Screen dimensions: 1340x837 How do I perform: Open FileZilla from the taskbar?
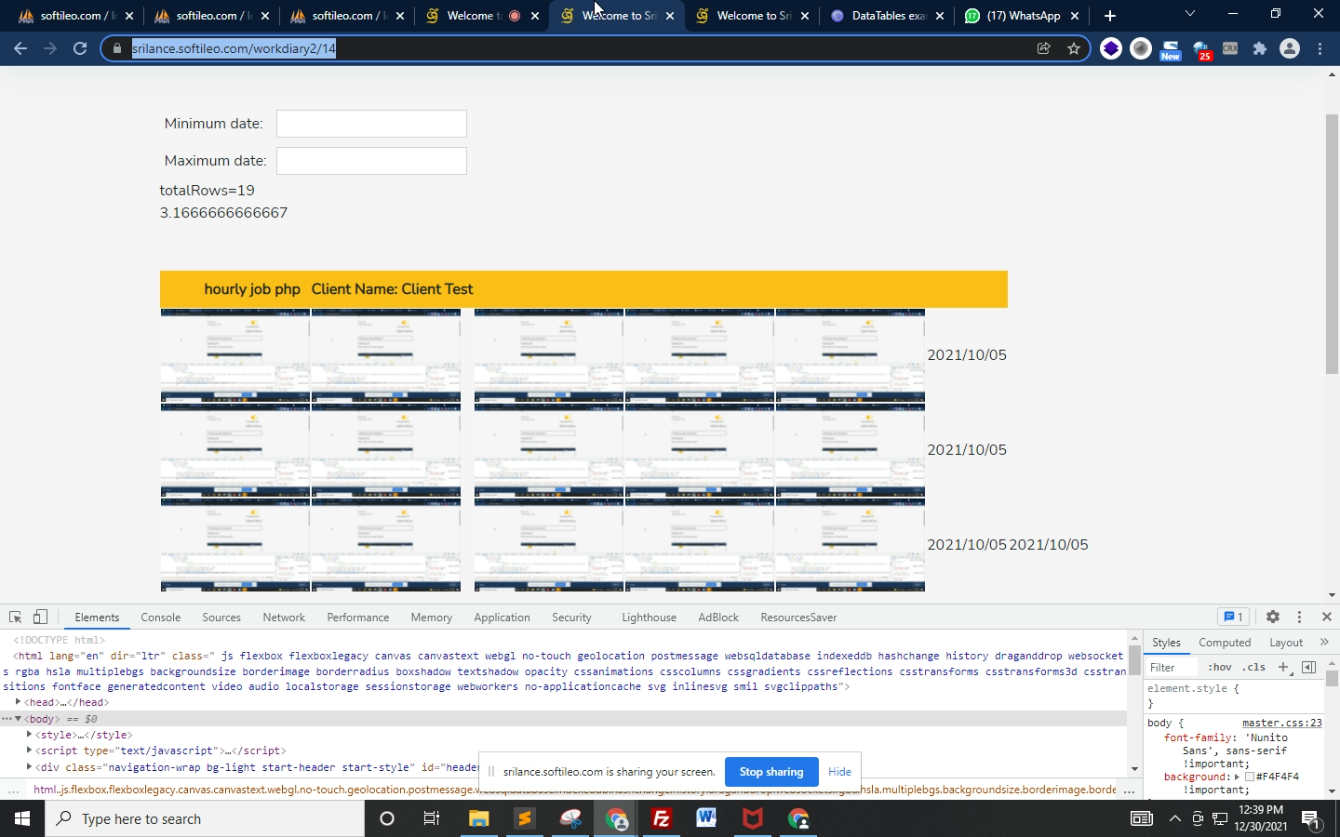661,818
